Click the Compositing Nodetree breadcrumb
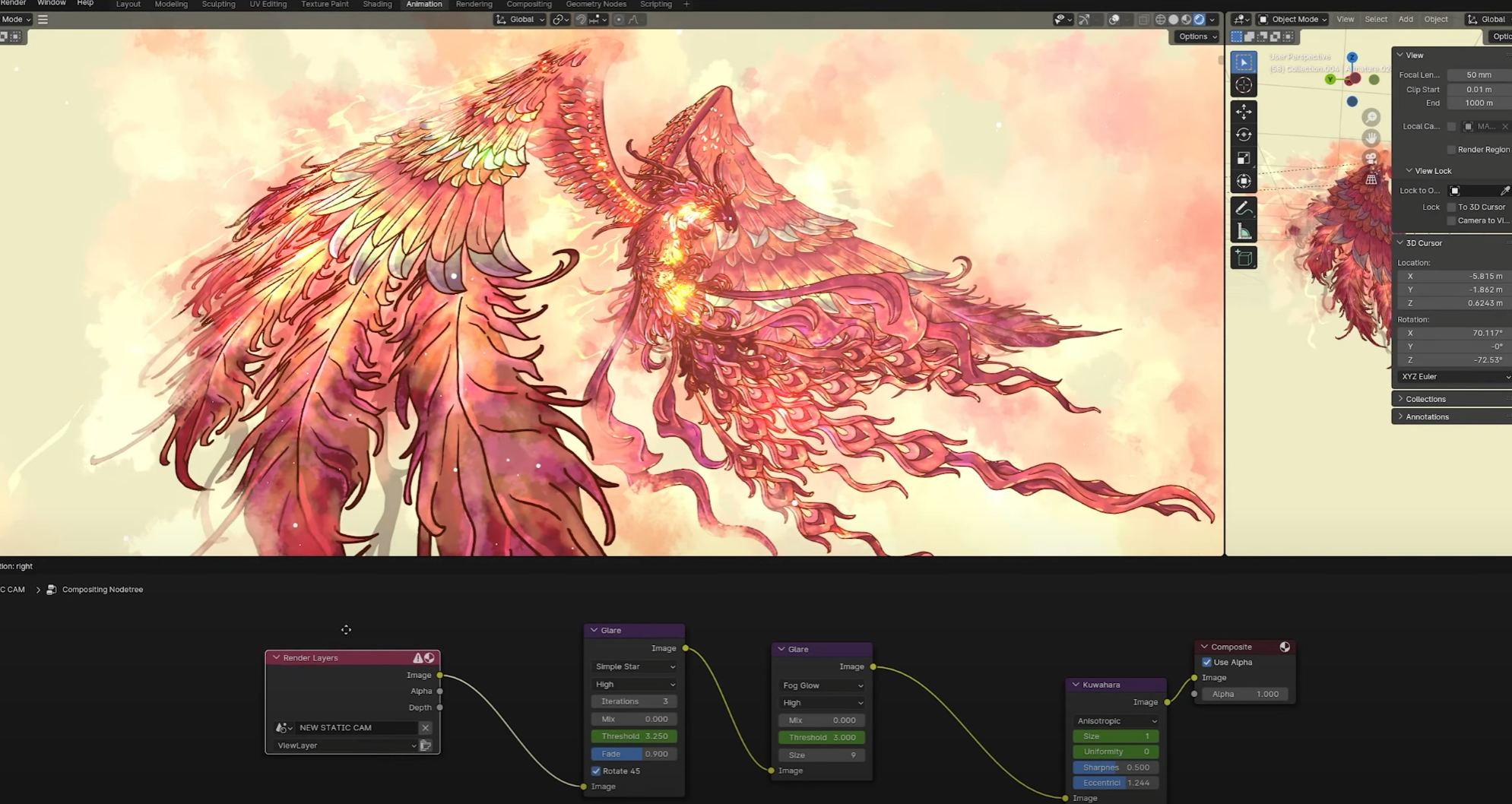The height and width of the screenshot is (804, 1512). 102,590
